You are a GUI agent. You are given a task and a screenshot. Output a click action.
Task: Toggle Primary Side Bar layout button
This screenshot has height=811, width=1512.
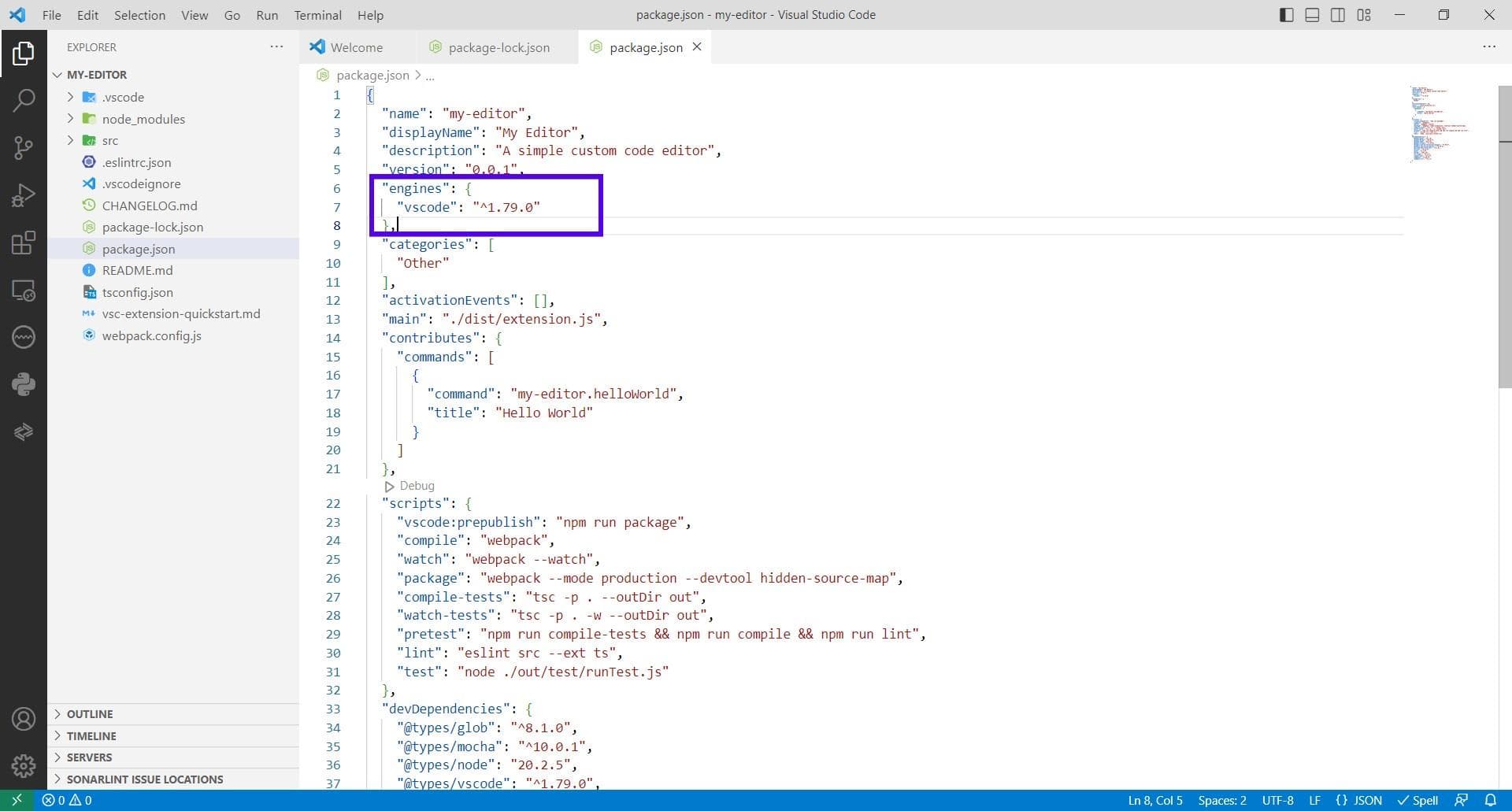coord(1286,15)
